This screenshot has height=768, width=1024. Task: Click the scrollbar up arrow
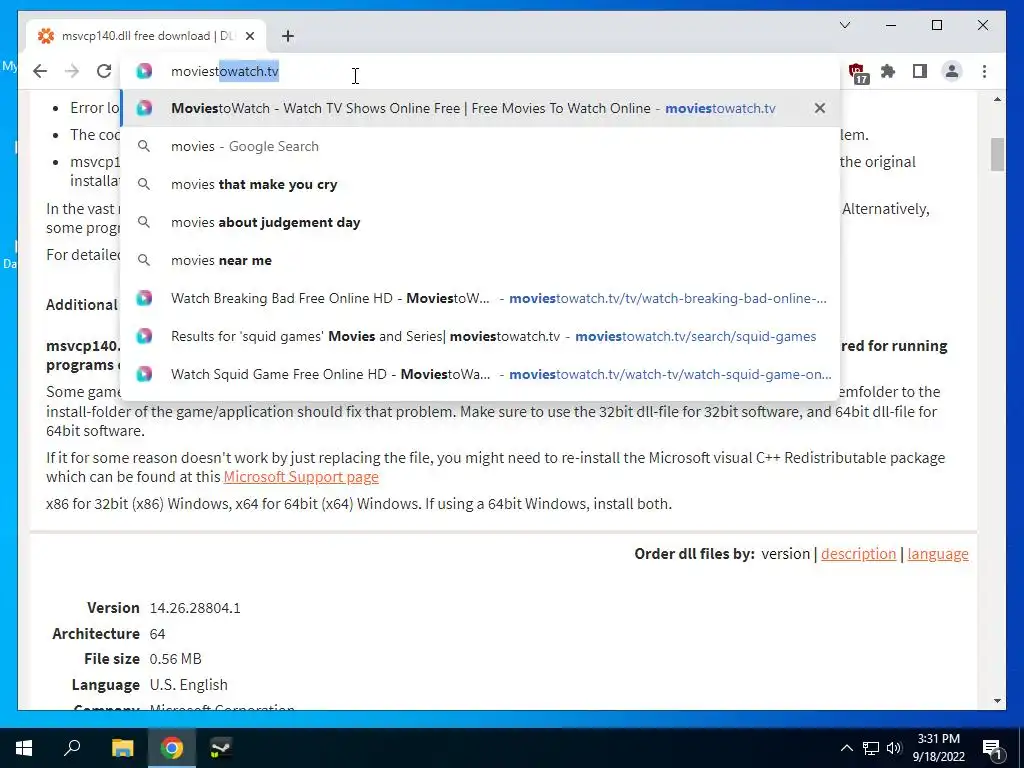(x=997, y=99)
